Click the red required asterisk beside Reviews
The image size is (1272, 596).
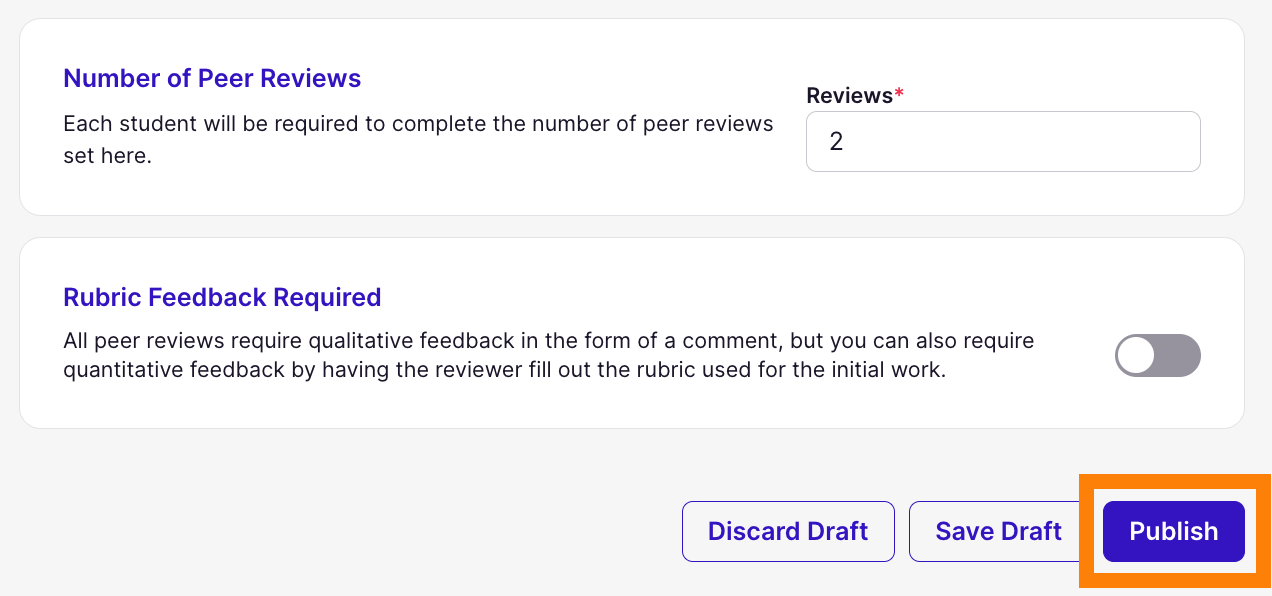pyautogui.click(x=899, y=93)
